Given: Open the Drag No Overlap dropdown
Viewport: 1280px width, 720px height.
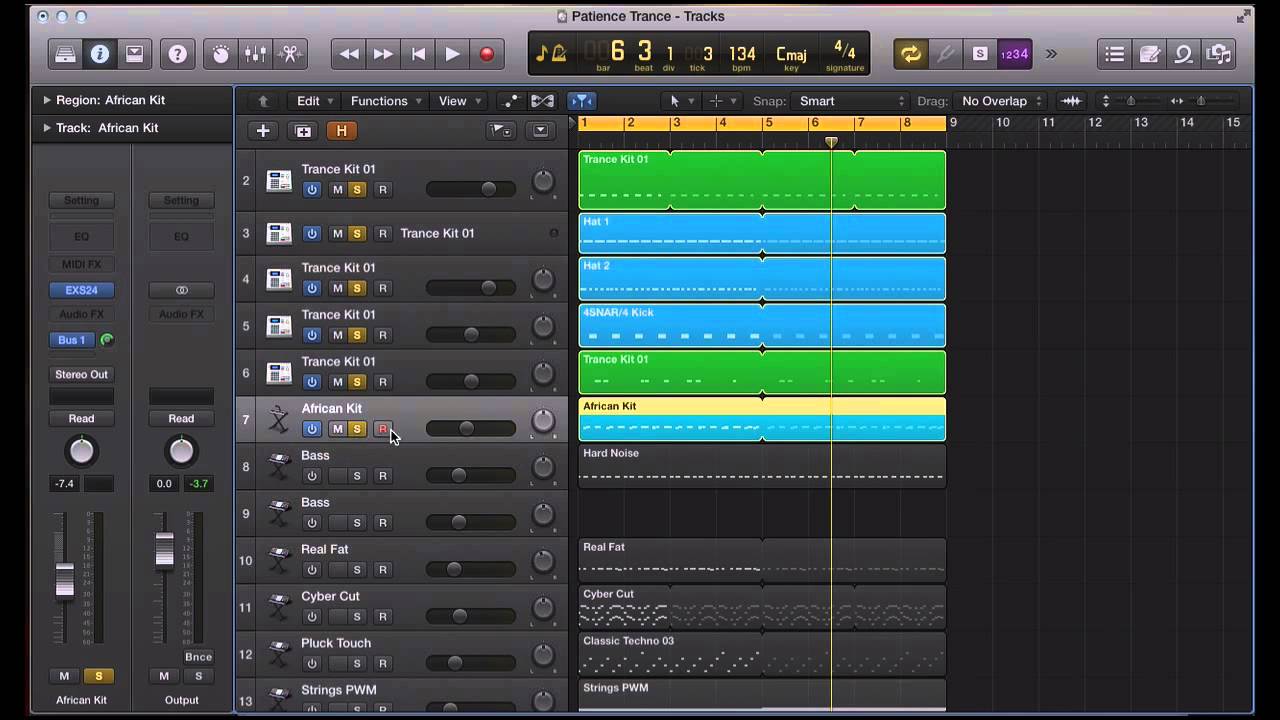Looking at the screenshot, I should (1000, 101).
